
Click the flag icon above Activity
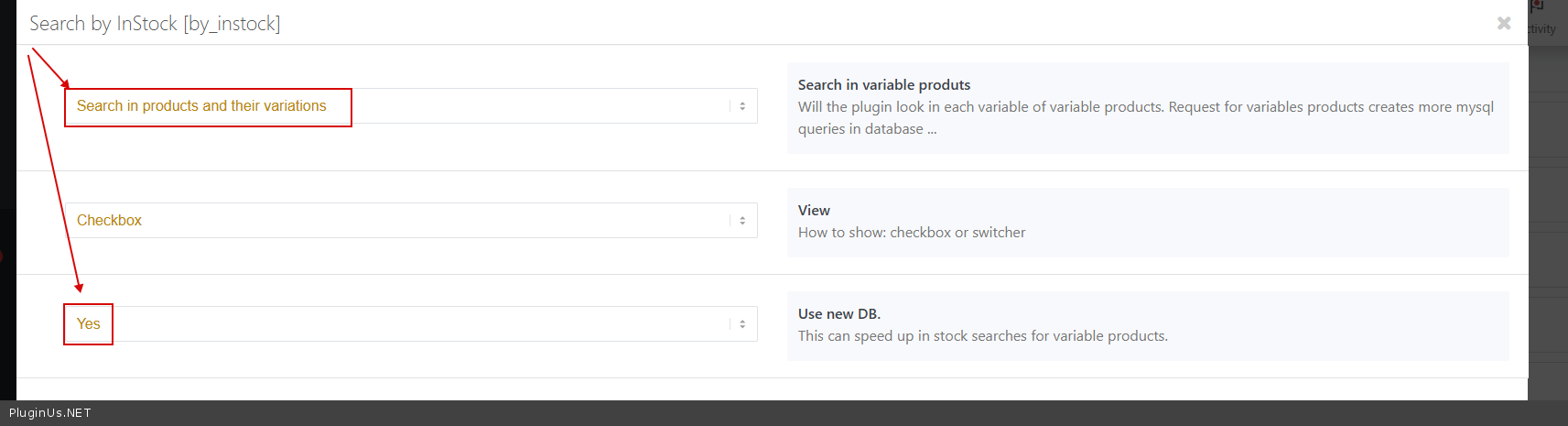click(x=1539, y=5)
